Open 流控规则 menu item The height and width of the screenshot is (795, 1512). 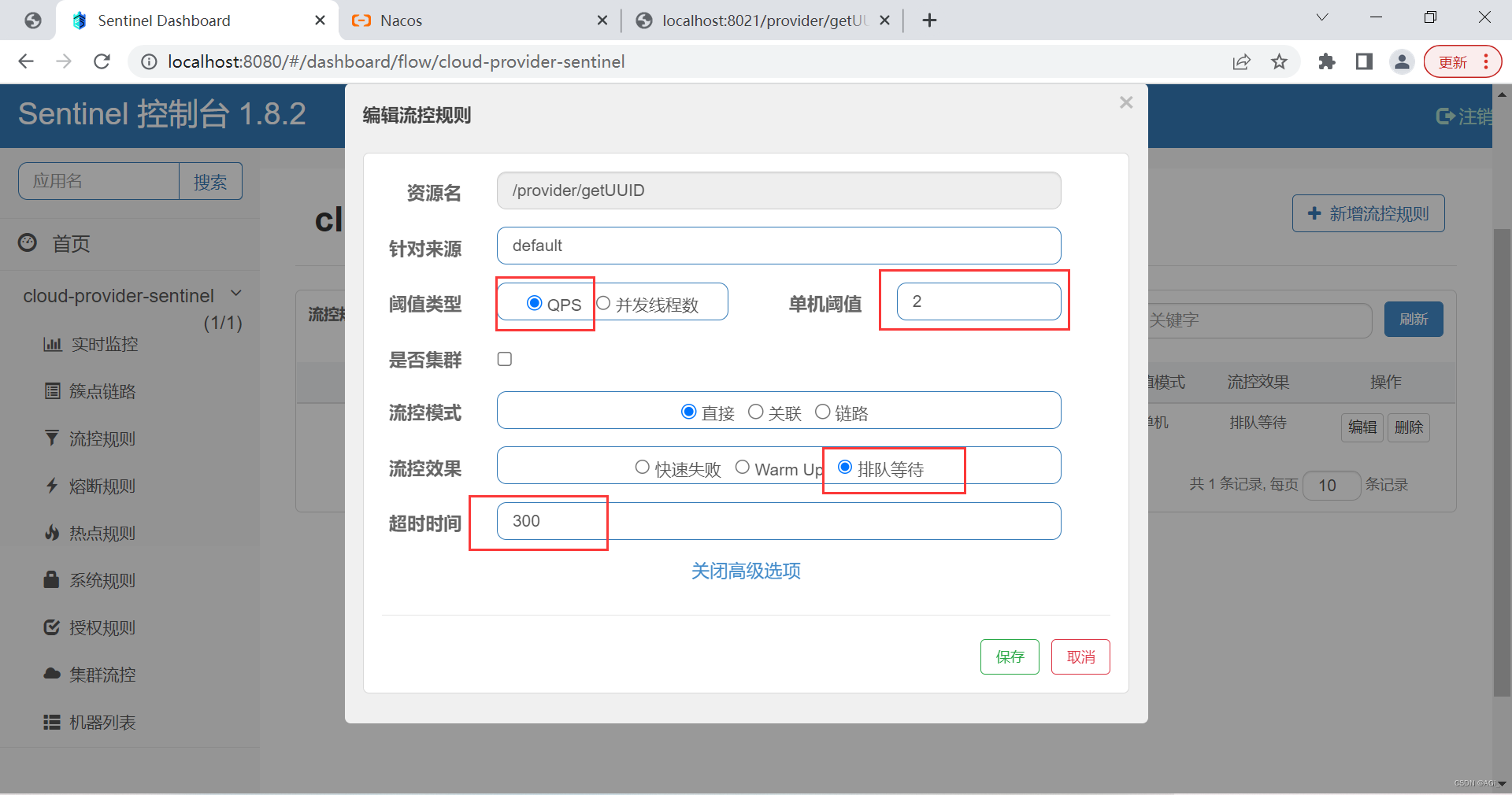click(x=90, y=438)
